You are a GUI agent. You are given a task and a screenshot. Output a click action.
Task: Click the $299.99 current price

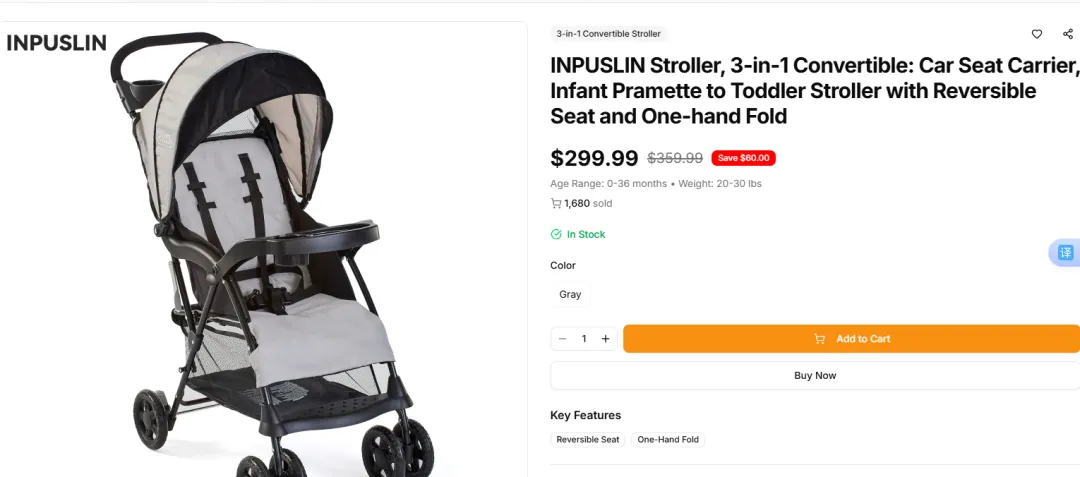point(594,158)
